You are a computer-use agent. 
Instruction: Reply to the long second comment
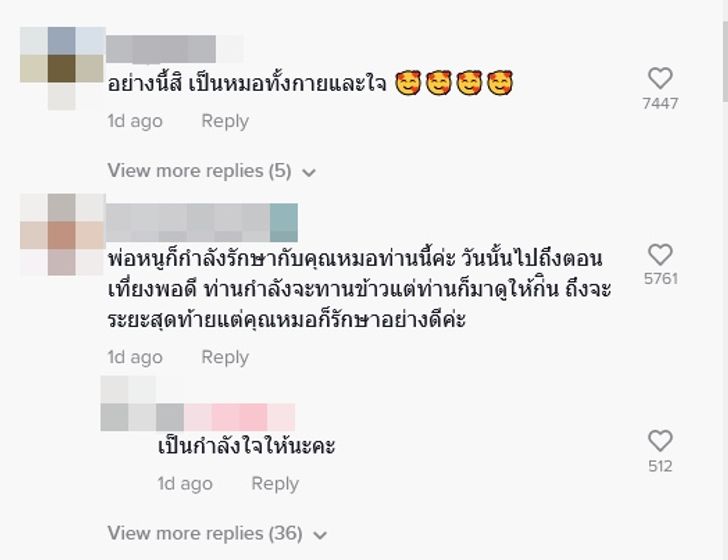[x=225, y=357]
